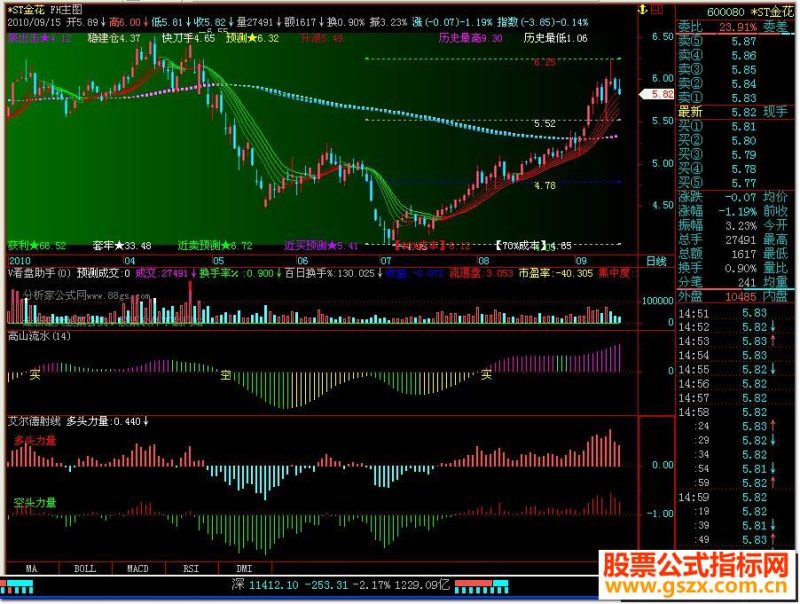Image resolution: width=800 pixels, height=604 pixels.
Task: Click the down arrow after 成交:27491
Action: click(193, 274)
